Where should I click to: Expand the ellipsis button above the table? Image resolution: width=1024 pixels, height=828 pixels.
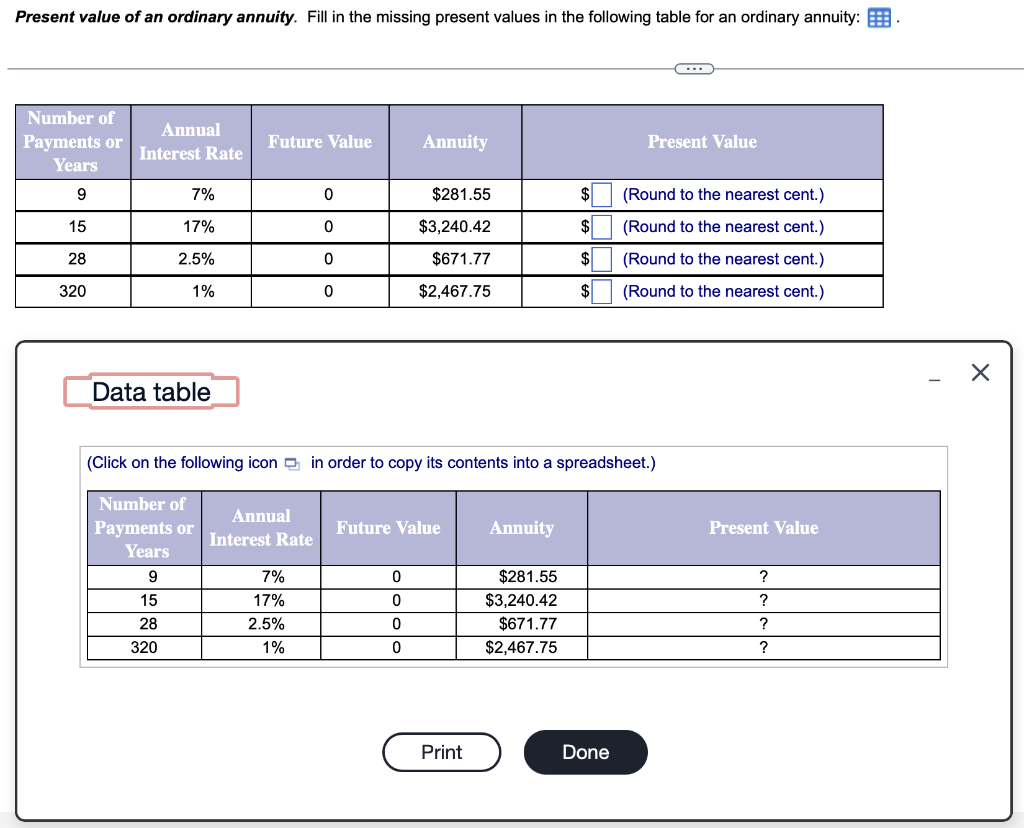pos(694,68)
